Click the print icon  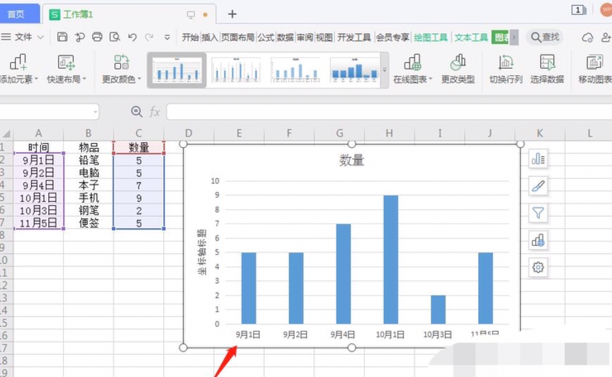97,37
